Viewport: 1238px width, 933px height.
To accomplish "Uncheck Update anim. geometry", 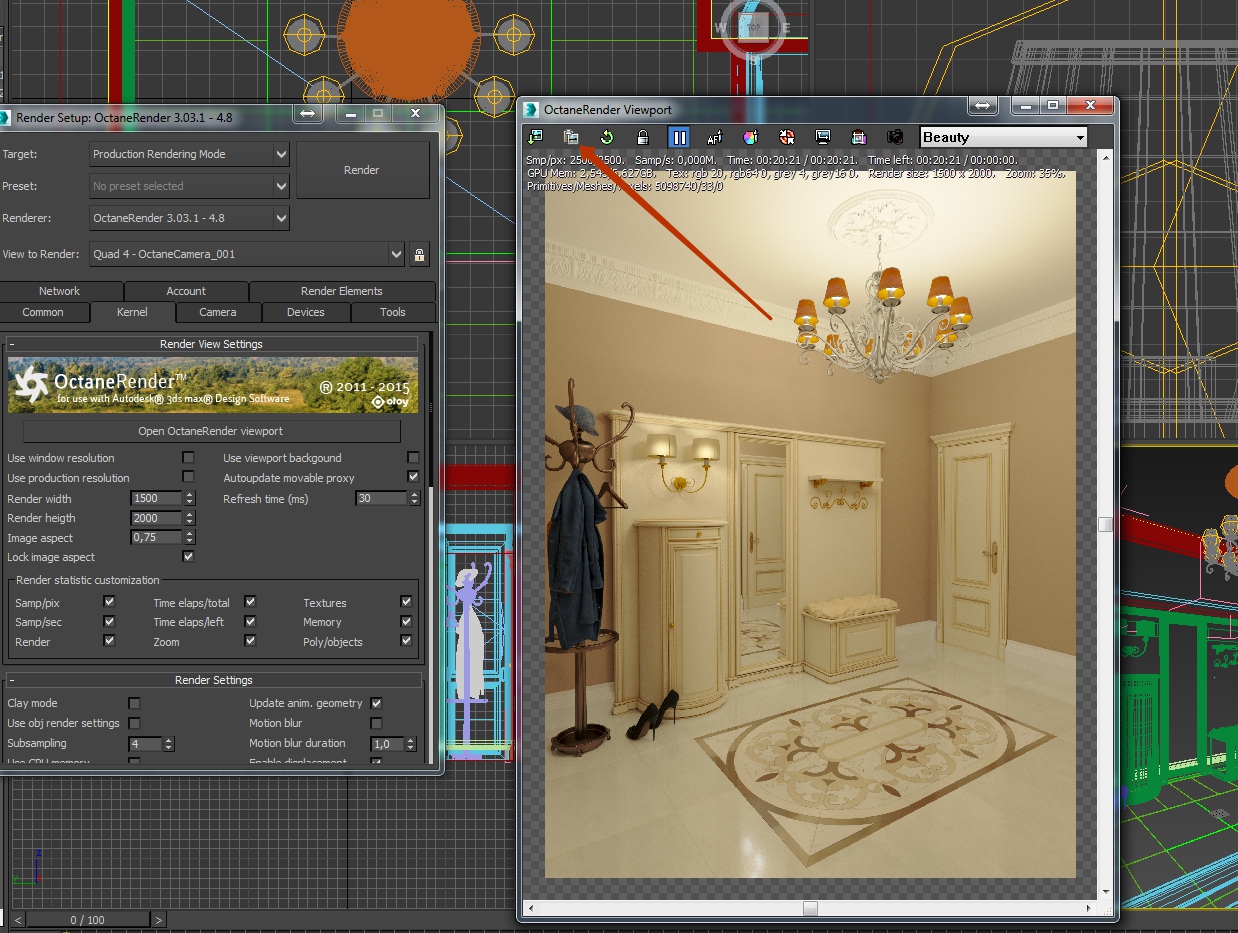I will (x=376, y=703).
